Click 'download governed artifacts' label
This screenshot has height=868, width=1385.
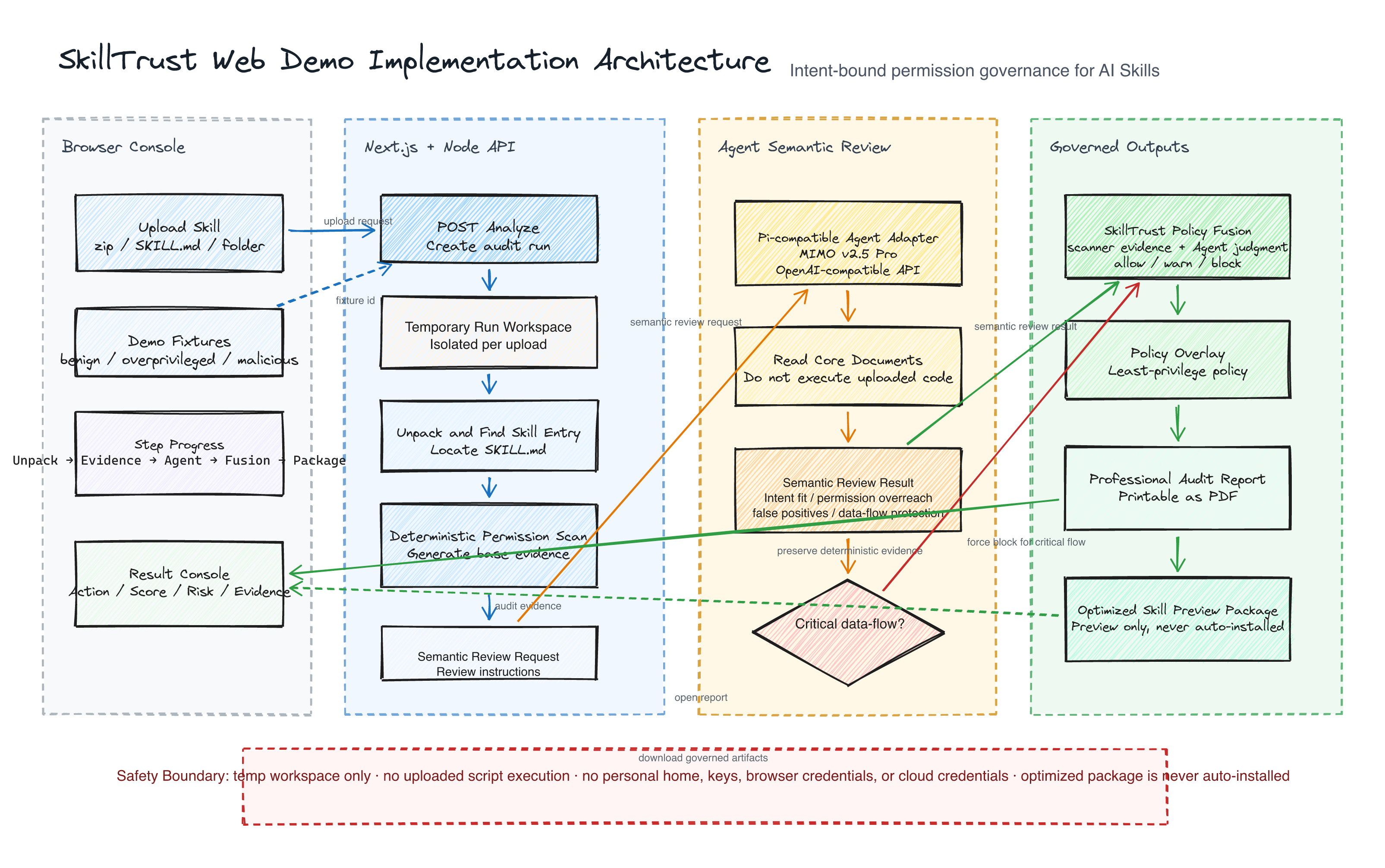point(702,758)
